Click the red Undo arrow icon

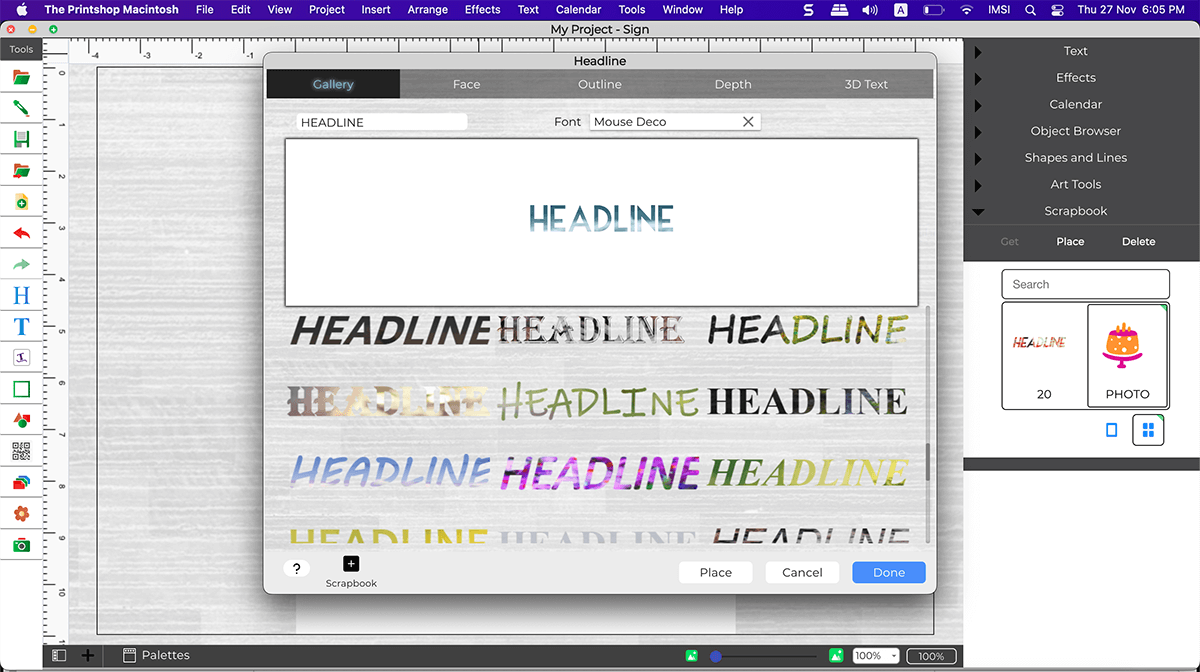tap(21, 233)
